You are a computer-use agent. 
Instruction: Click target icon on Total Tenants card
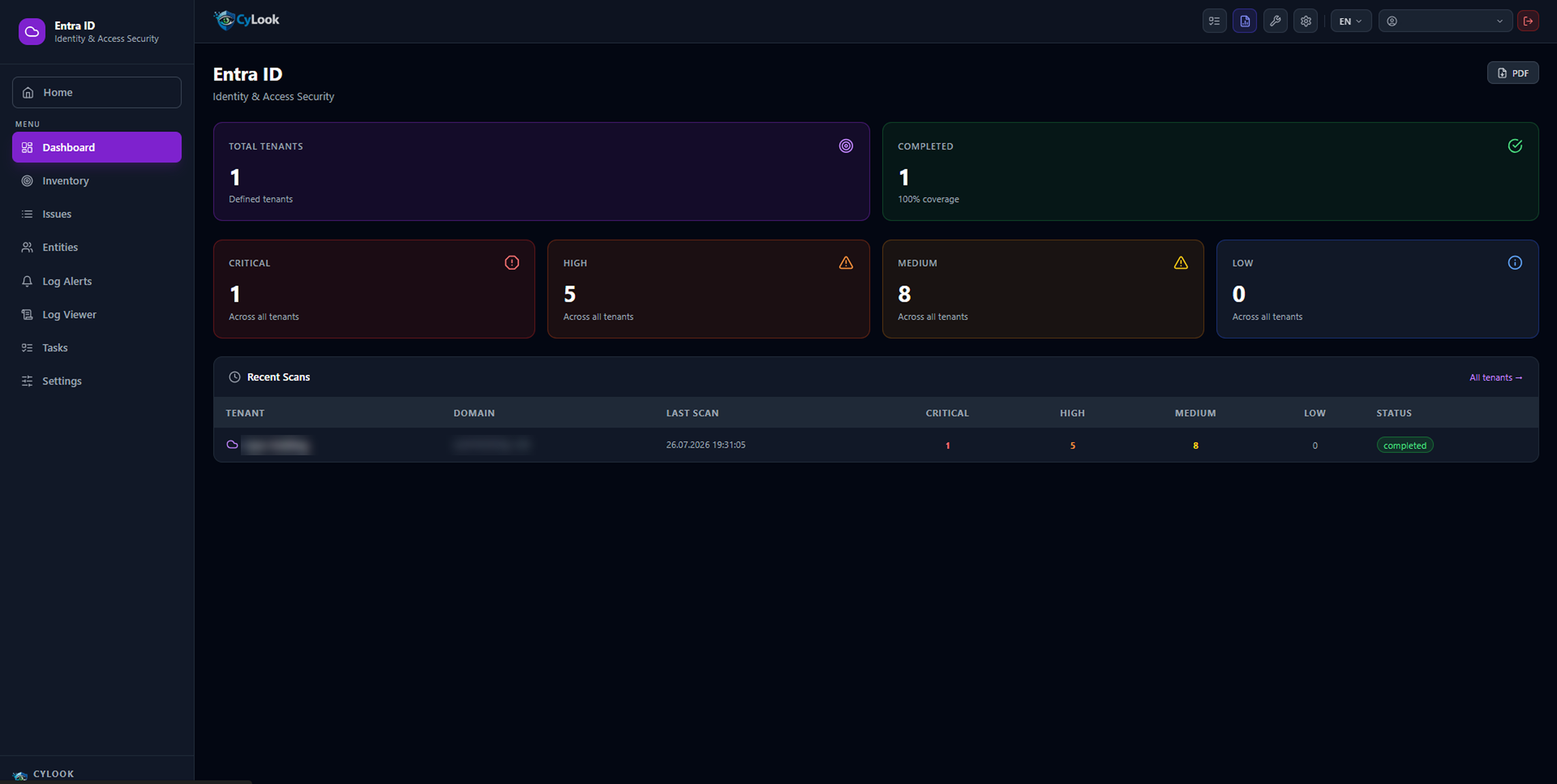845,146
